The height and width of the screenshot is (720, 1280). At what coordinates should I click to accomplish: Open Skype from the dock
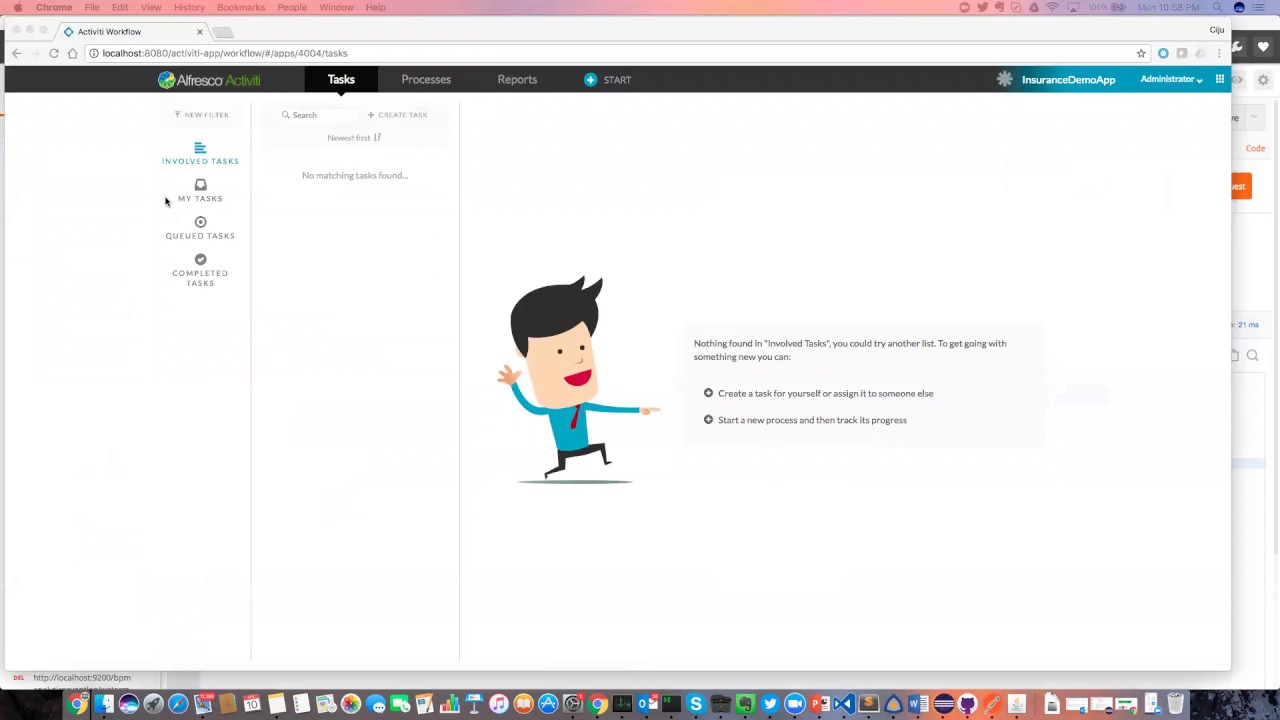[x=696, y=704]
